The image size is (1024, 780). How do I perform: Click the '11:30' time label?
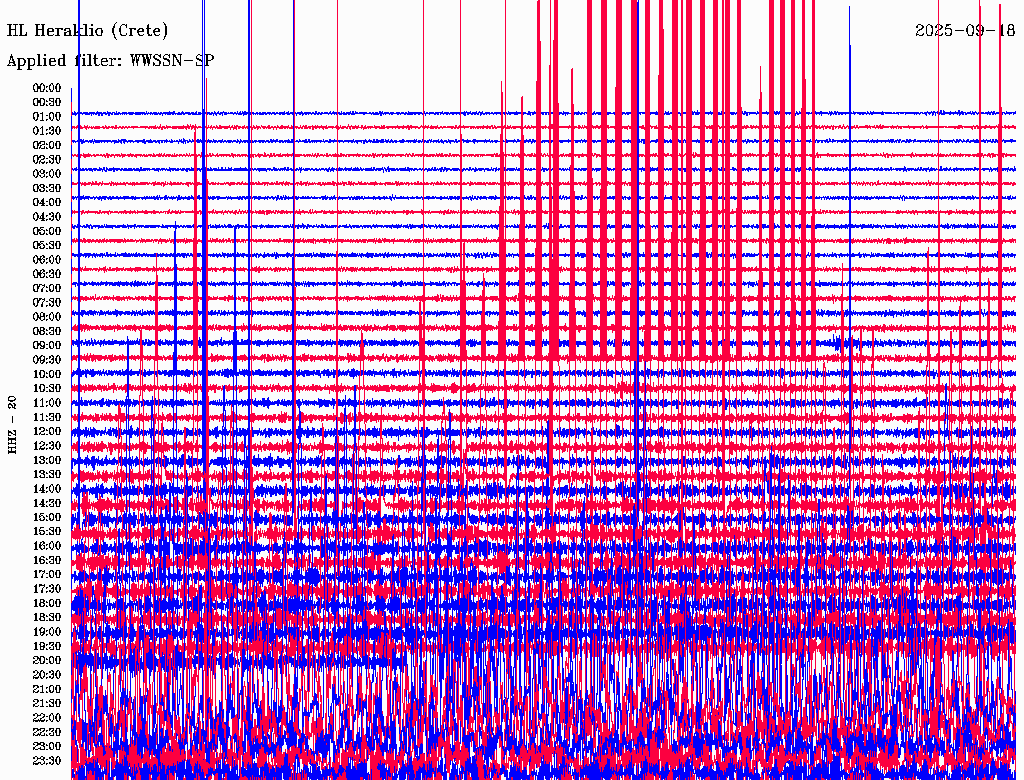tap(47, 417)
